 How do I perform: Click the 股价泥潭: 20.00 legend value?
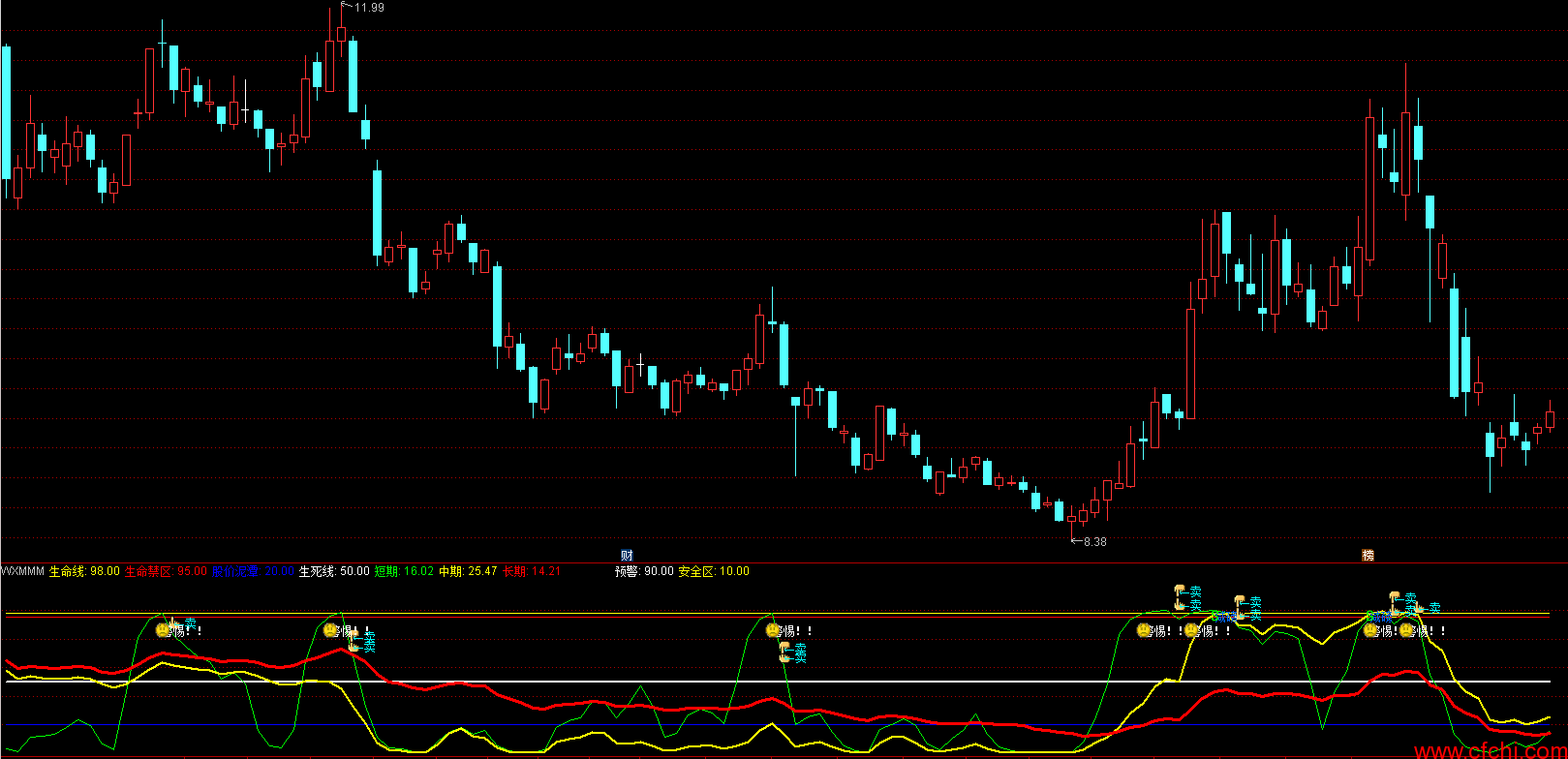coord(253,571)
